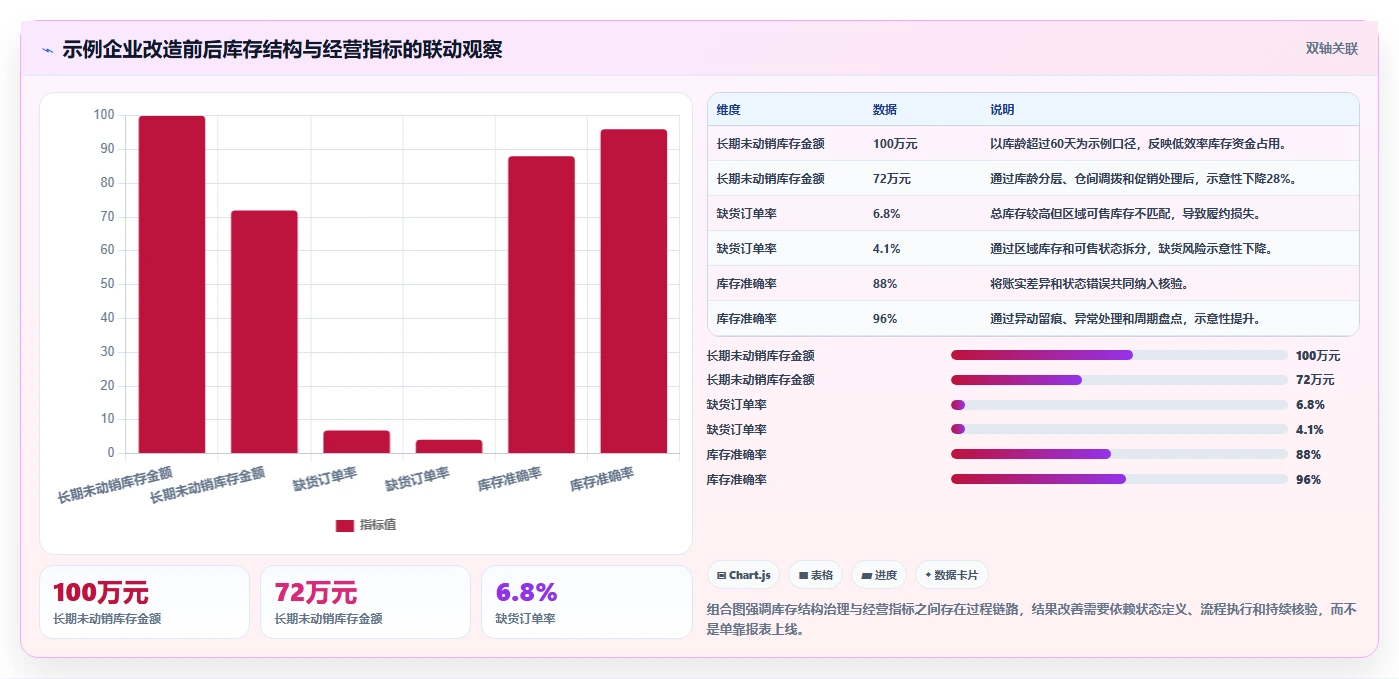Screen dimensions: 1399x679
Task: Click the 指标值 legend text
Action: click(x=378, y=525)
